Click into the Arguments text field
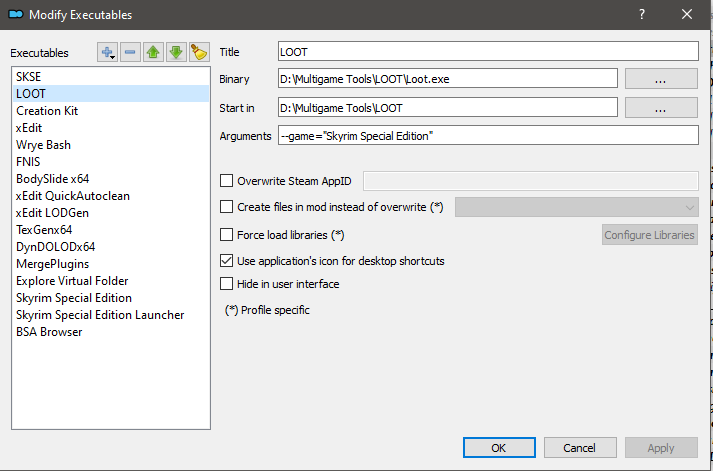713x471 pixels. (x=487, y=135)
